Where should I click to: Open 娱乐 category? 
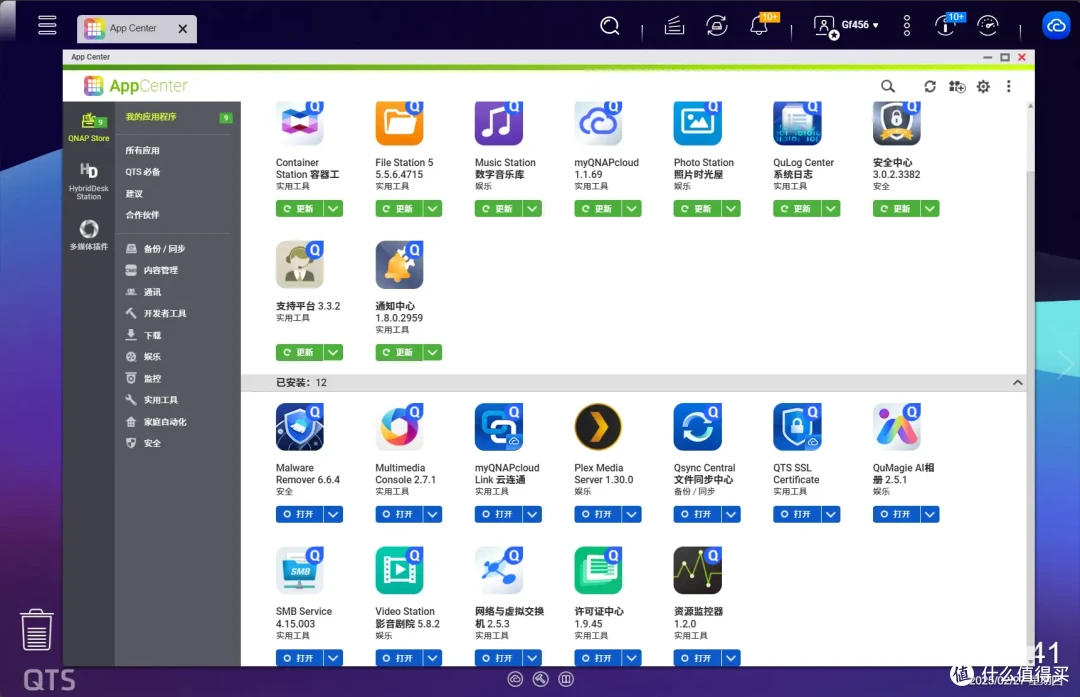click(143, 357)
